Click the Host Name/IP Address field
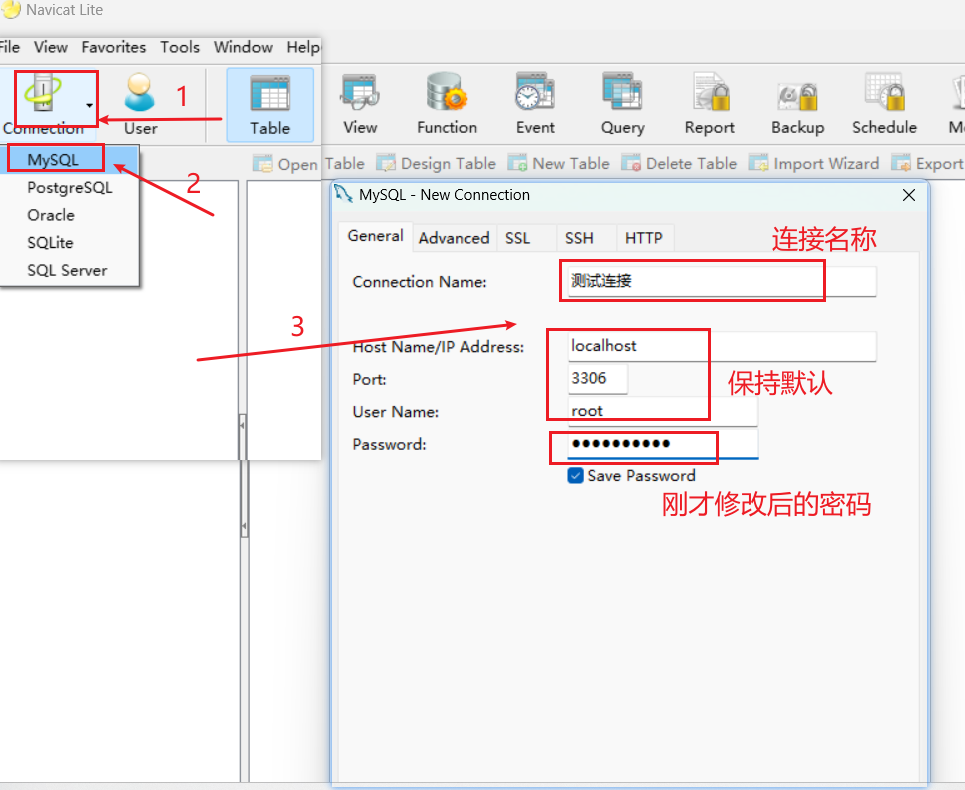The height and width of the screenshot is (790, 965). (x=721, y=346)
